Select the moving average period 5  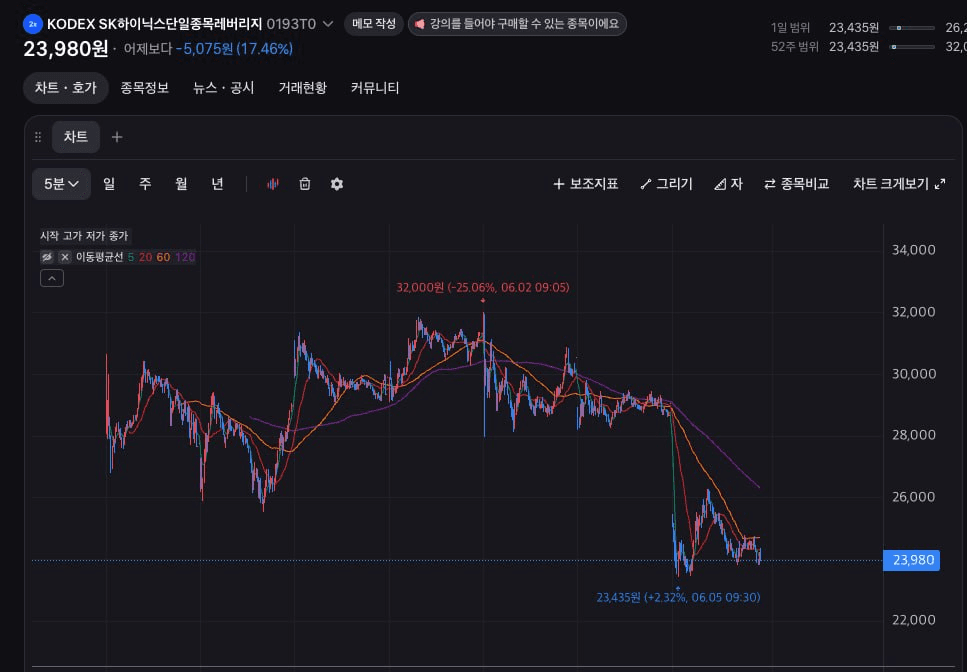131,257
